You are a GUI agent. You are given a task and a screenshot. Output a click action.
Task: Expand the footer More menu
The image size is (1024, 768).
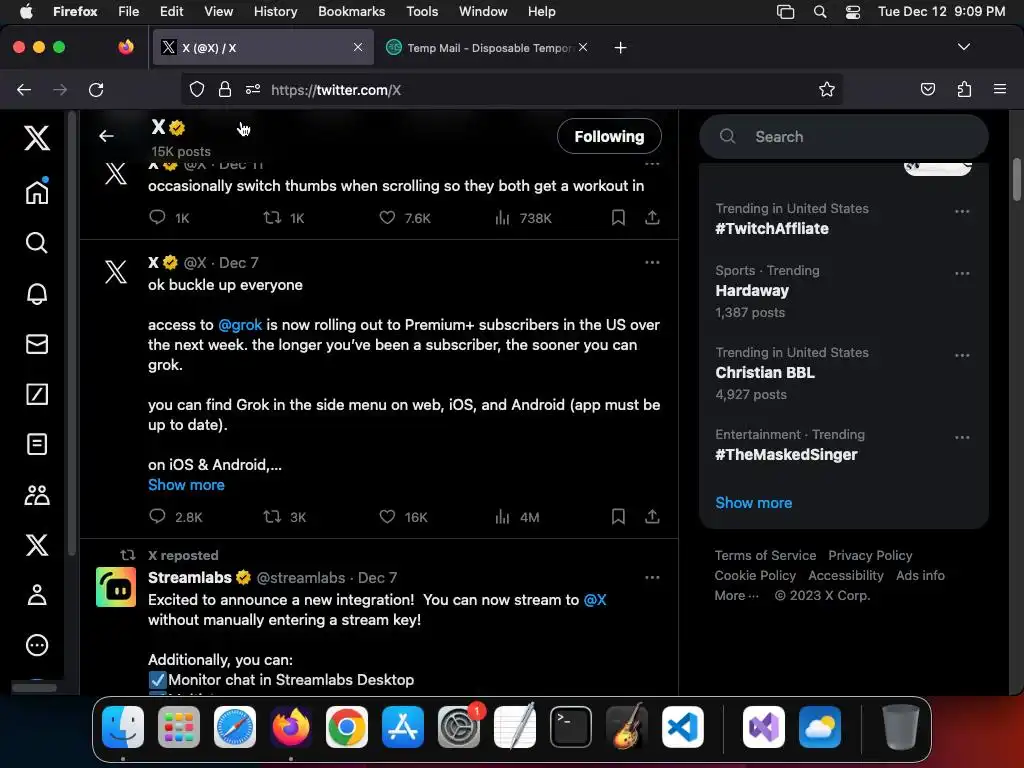[x=736, y=596]
